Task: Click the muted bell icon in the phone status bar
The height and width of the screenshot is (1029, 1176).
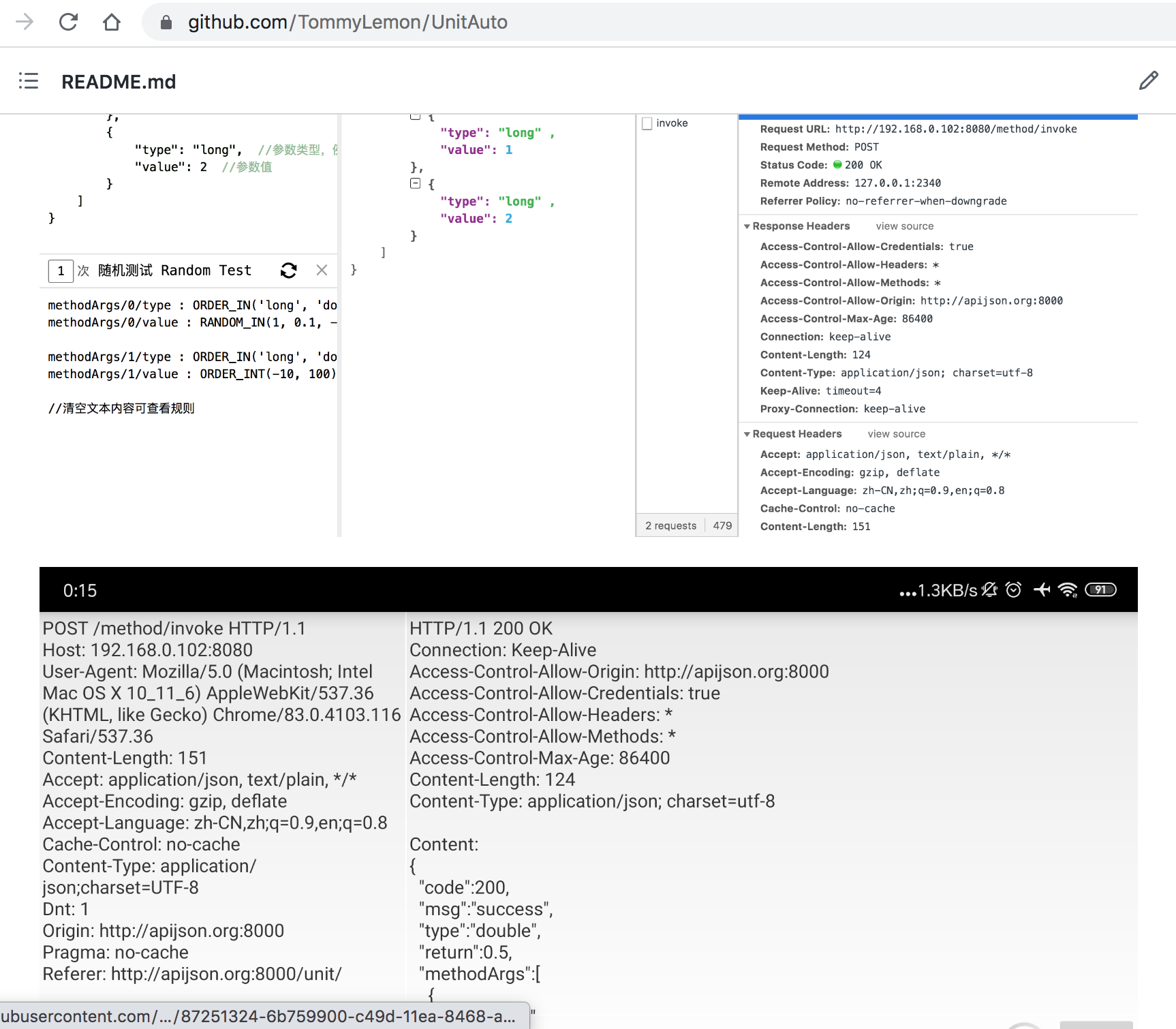Action: tap(989, 589)
